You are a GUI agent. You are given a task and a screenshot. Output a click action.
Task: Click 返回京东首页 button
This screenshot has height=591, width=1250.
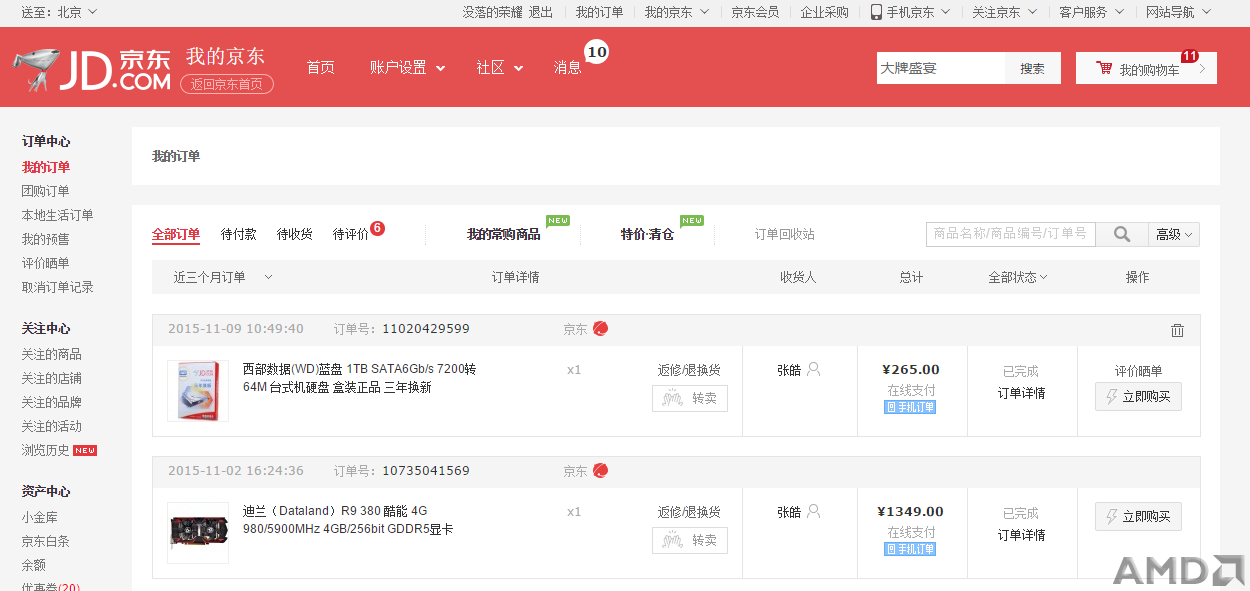pos(227,84)
